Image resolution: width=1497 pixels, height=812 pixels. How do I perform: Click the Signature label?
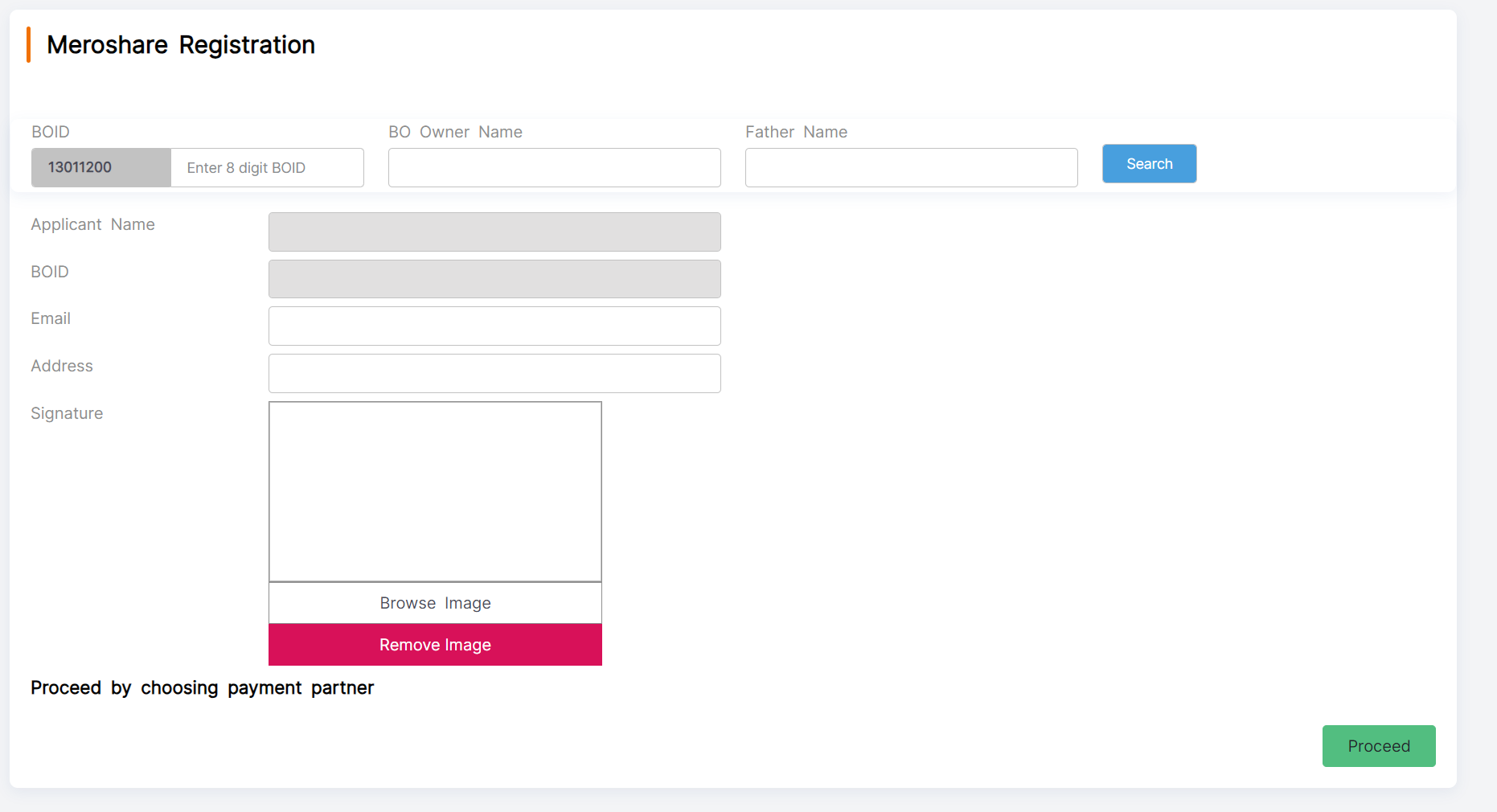(67, 413)
